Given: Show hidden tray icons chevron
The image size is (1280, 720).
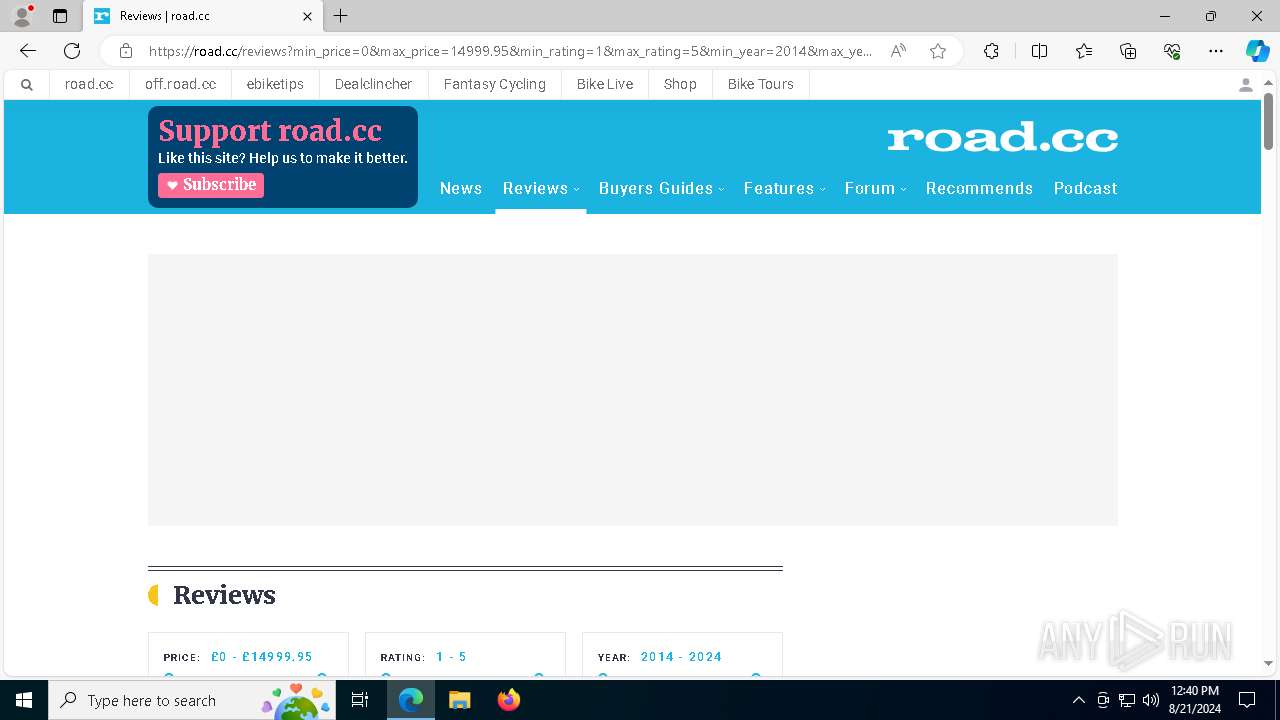Looking at the screenshot, I should click(1078, 700).
